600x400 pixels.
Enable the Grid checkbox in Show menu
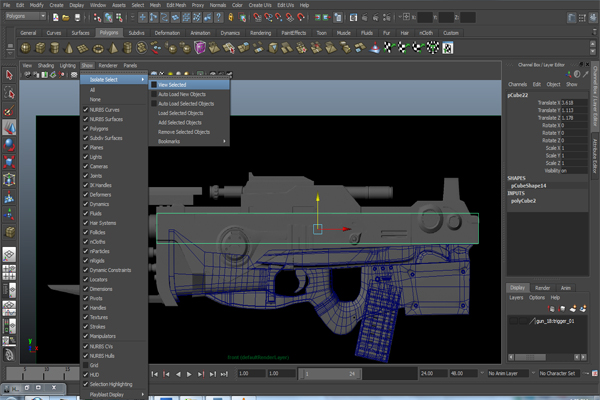[x=86, y=365]
